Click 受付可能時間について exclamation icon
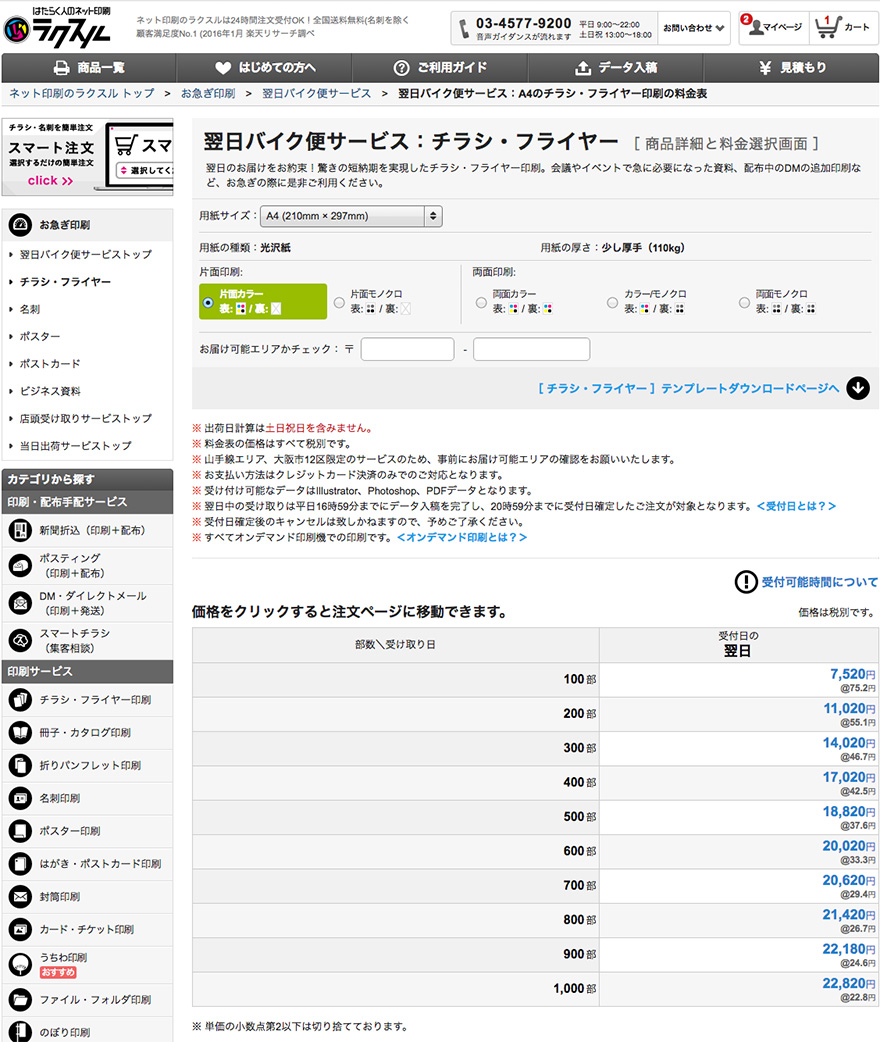Viewport: 880px width, 1042px height. point(746,582)
